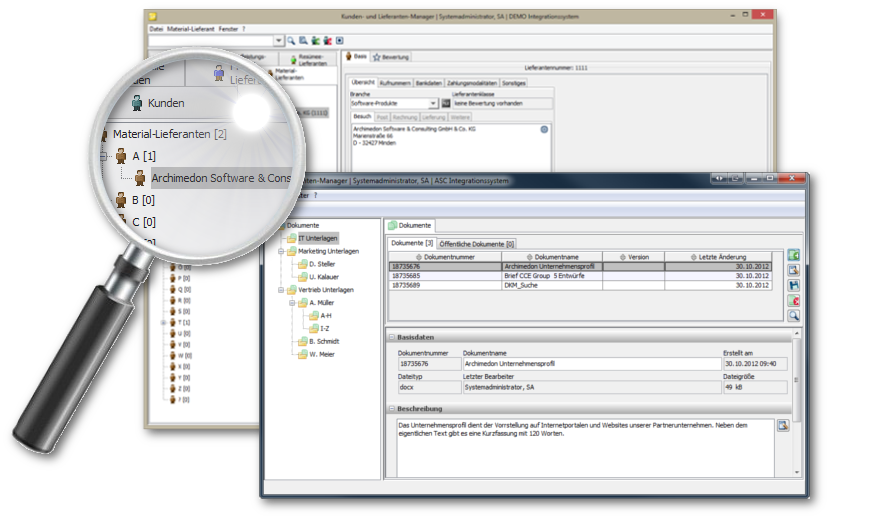Select the Brief CCE Group 5 Entwürfe row
The height and width of the screenshot is (529, 876).
580,277
